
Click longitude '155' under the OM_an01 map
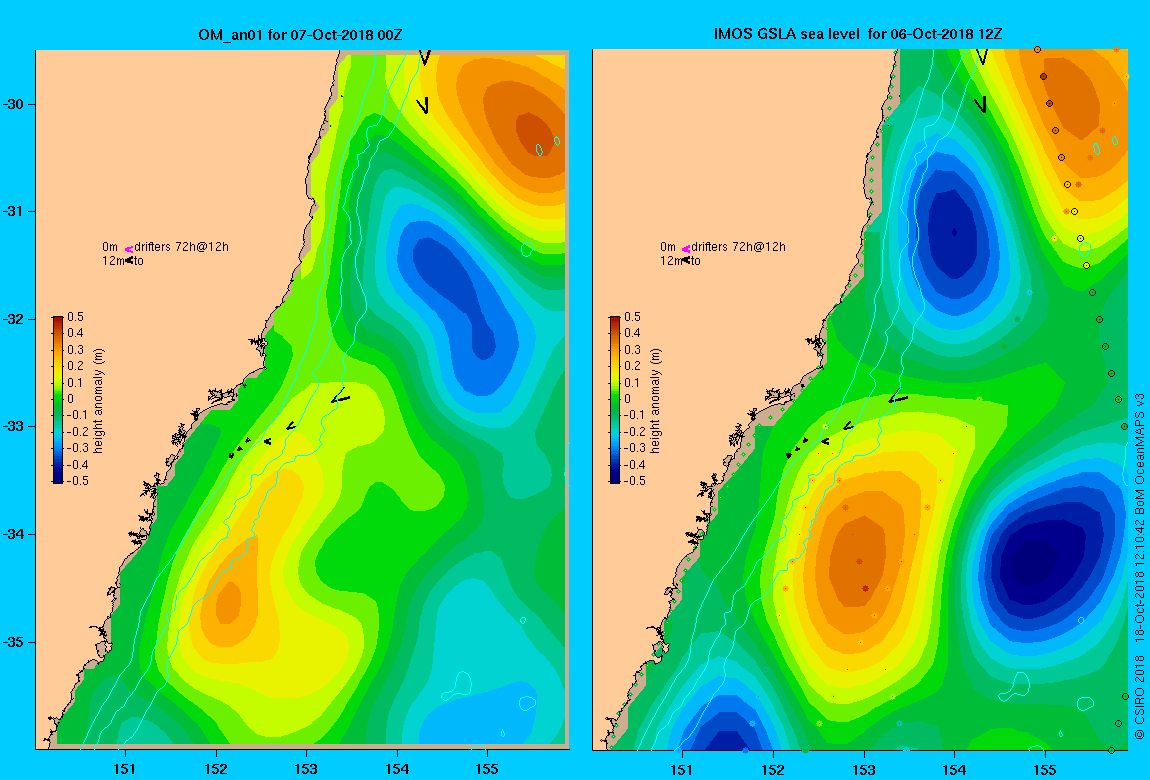click(x=487, y=769)
